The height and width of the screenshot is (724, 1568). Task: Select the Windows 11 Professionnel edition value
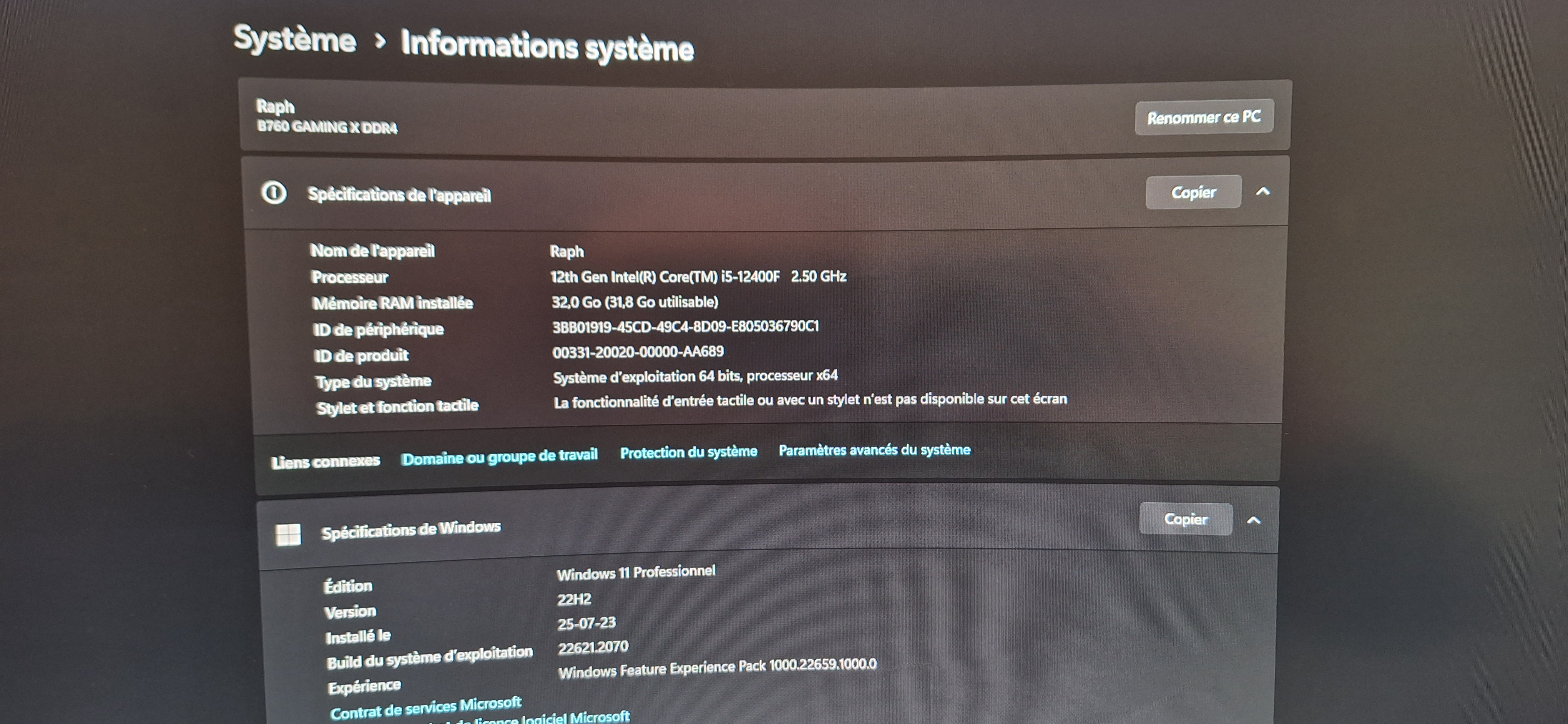[636, 573]
